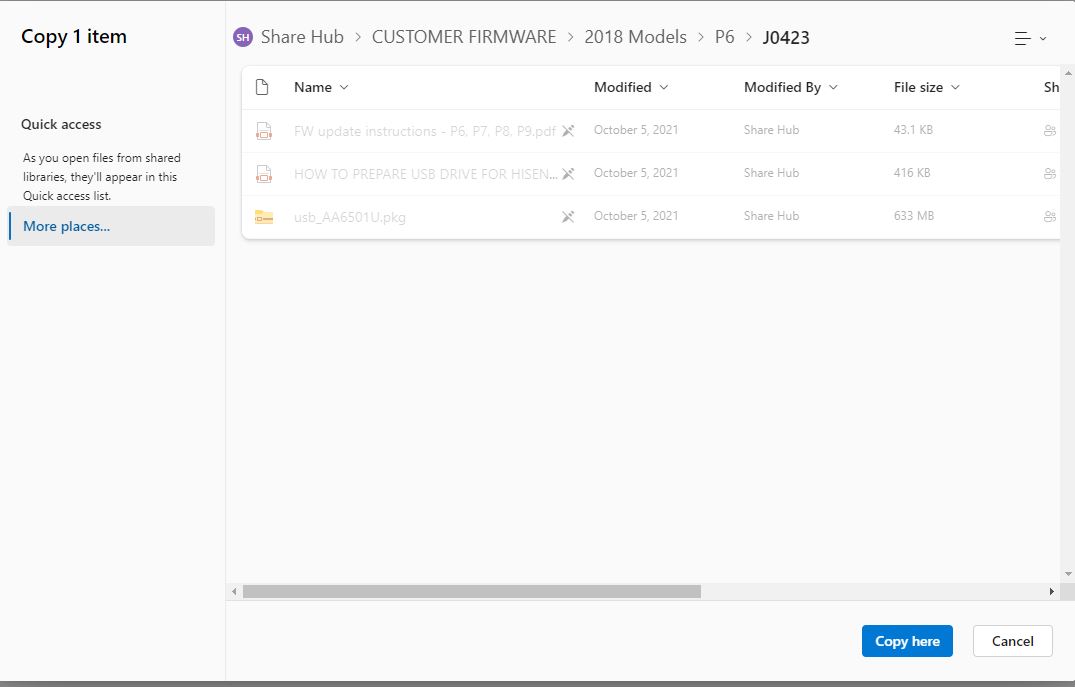Go to CUSTOMER FIRMWARE in breadcrumb
1075x687 pixels.
(x=463, y=37)
